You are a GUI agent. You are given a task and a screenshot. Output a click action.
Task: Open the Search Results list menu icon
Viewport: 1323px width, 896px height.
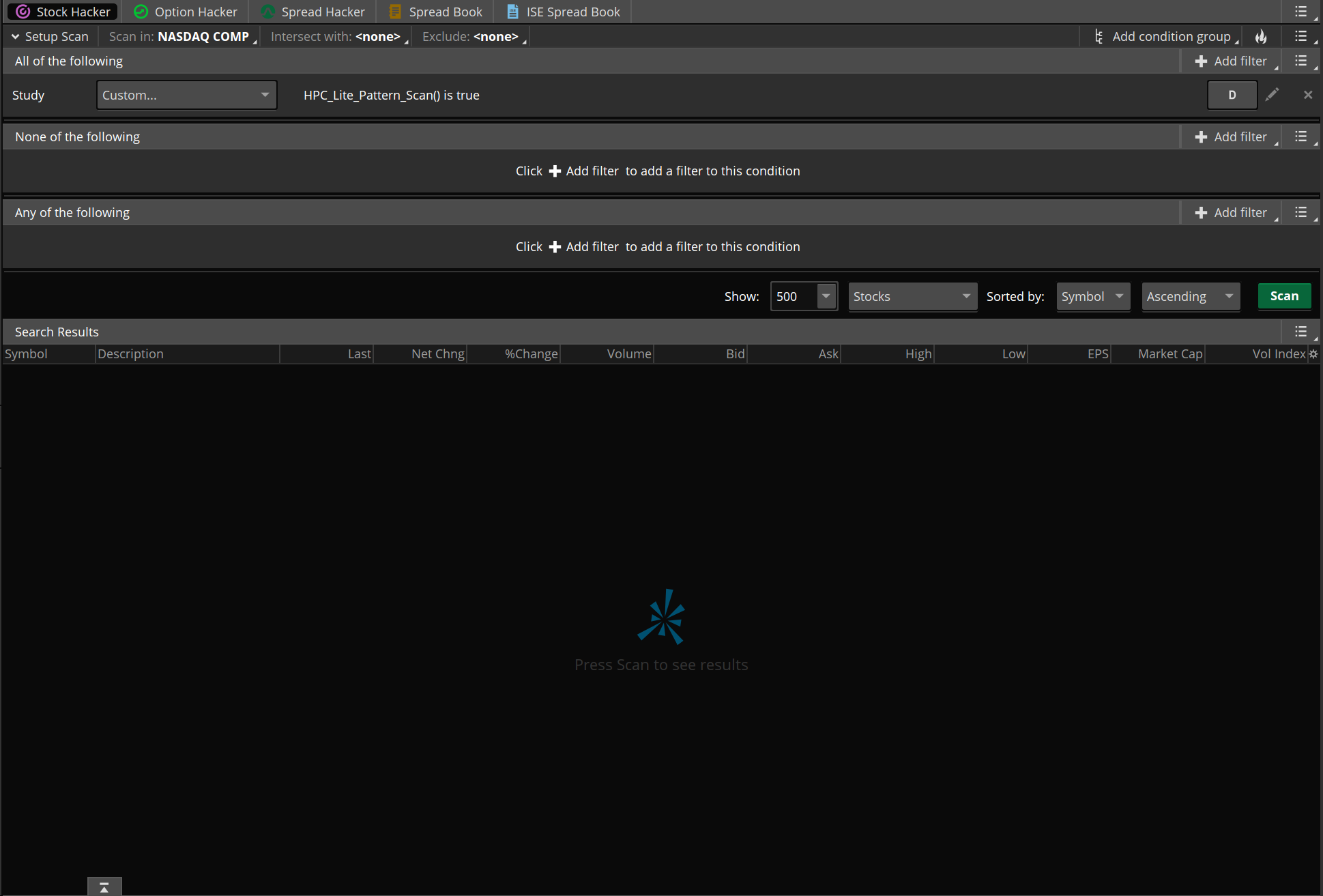click(1301, 332)
